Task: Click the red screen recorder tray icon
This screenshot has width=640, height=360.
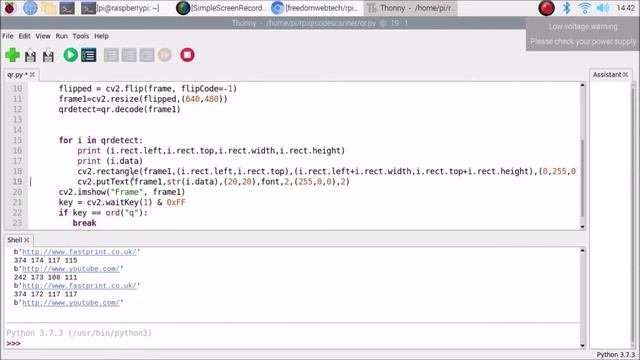Action: (546, 8)
